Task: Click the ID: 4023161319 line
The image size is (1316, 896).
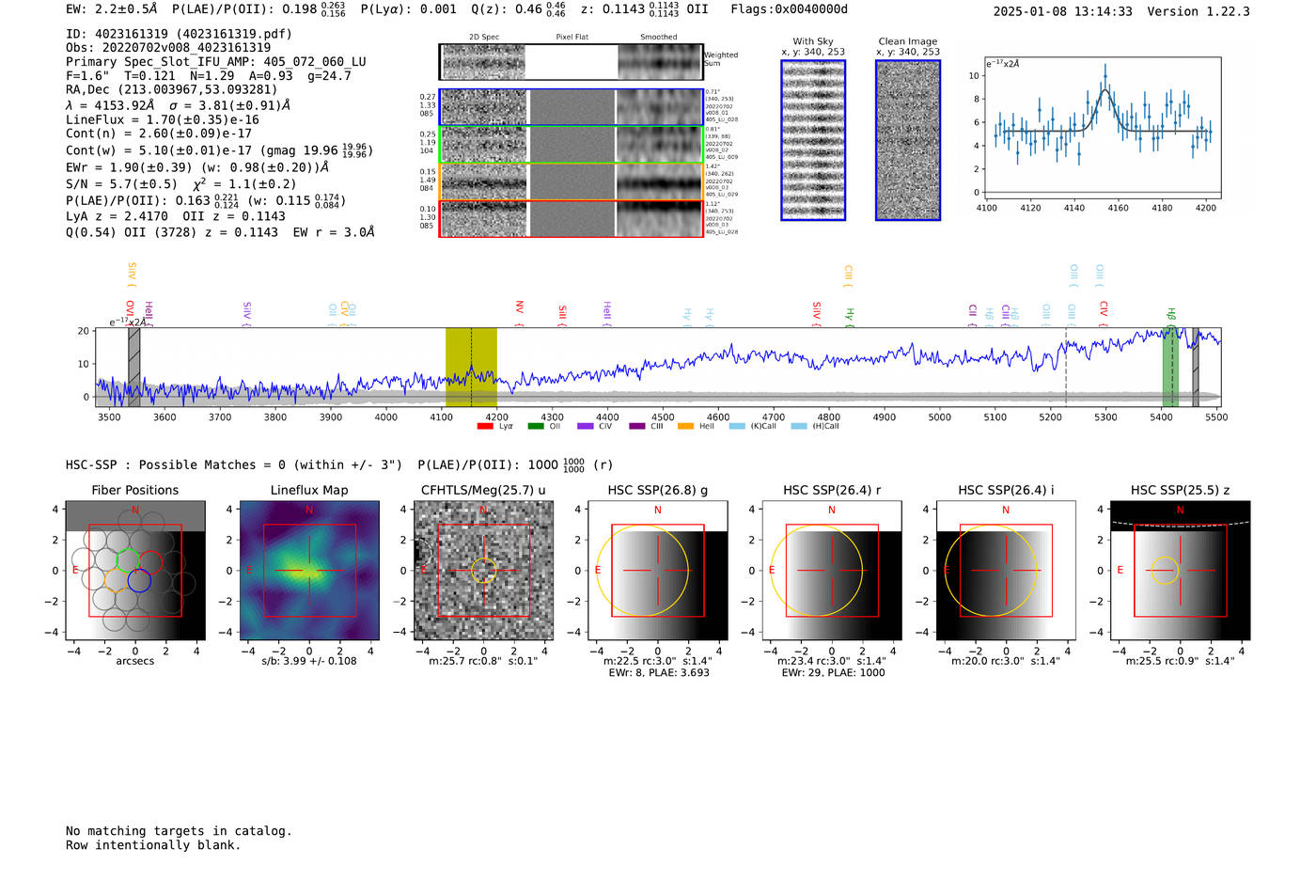Action: click(x=179, y=34)
